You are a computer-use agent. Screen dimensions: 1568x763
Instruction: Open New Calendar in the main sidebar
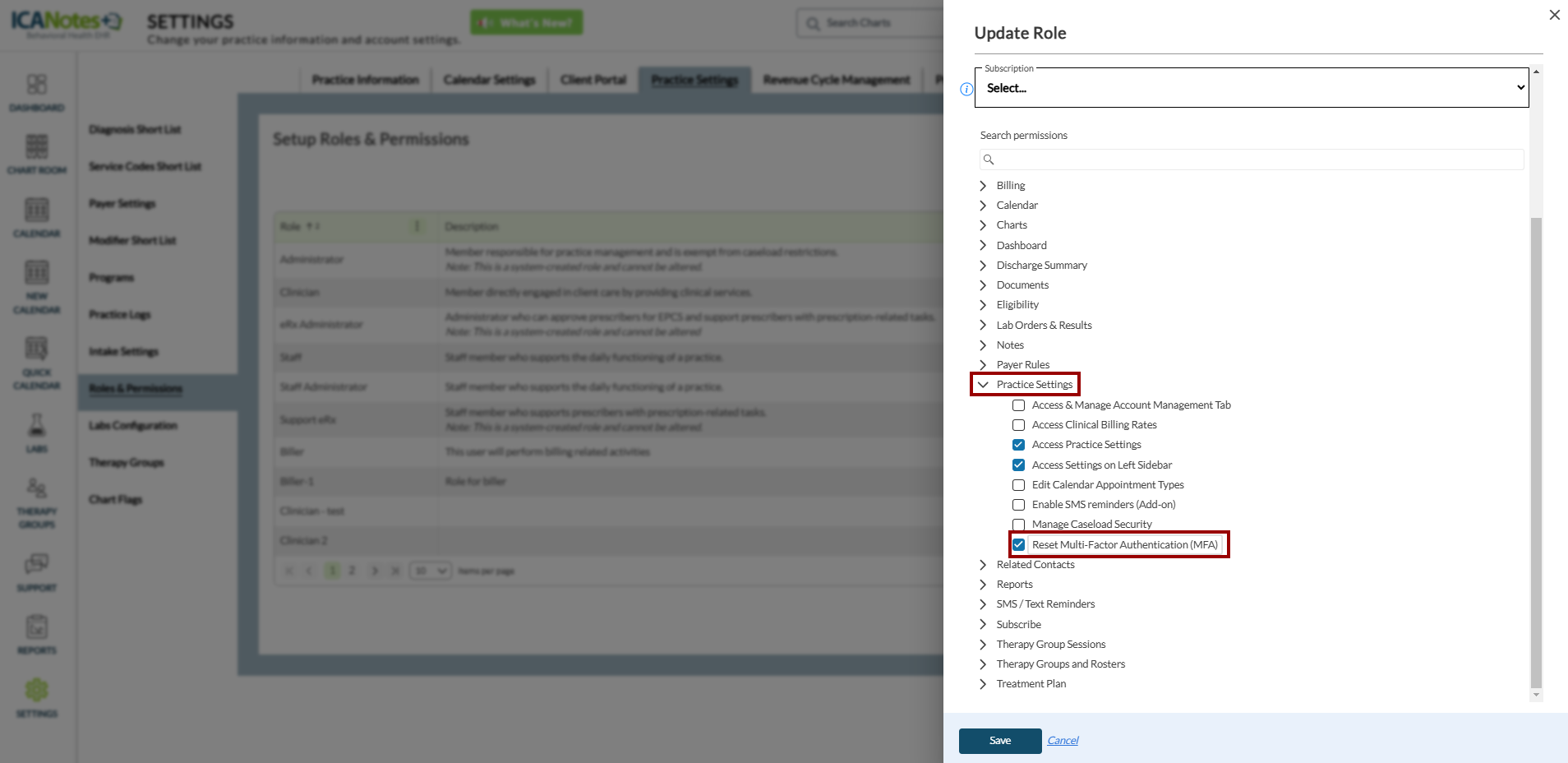click(x=37, y=287)
